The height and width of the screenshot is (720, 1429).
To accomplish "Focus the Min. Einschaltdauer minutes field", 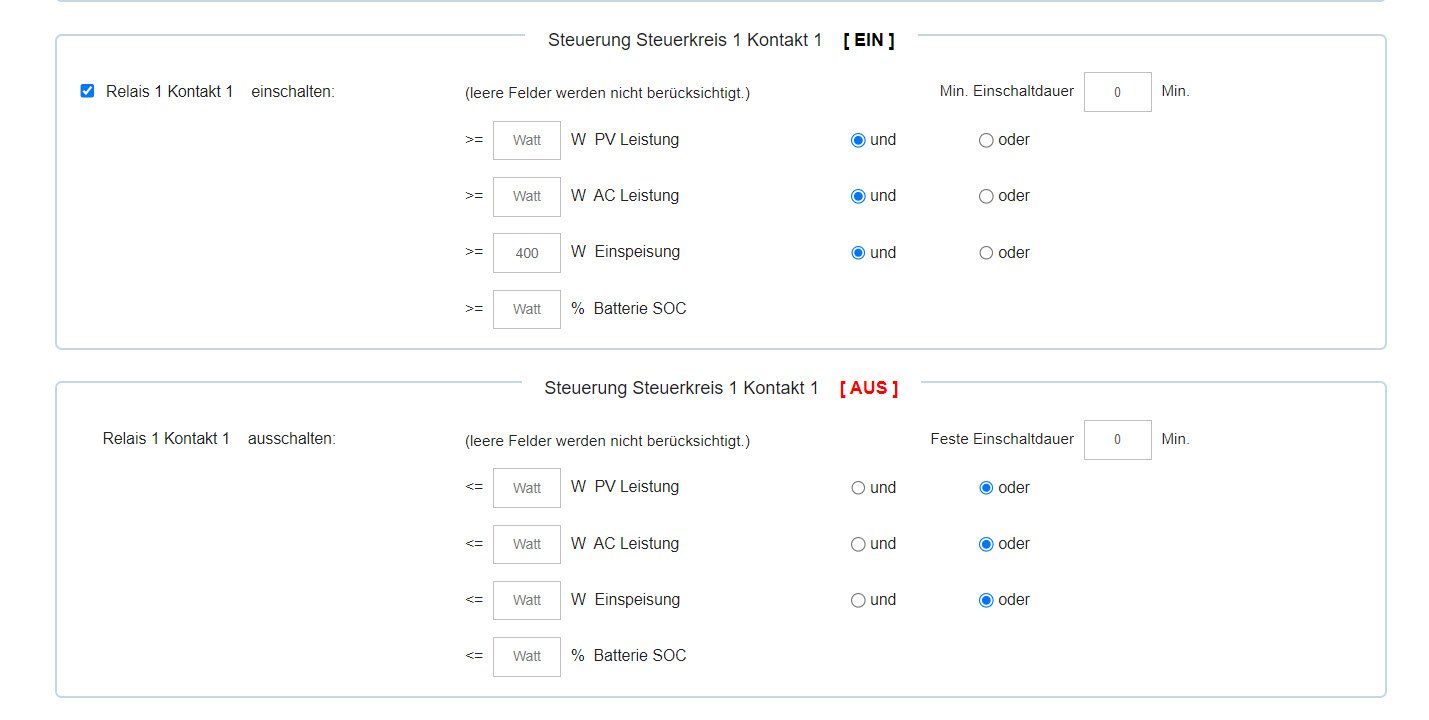I will [x=1117, y=92].
